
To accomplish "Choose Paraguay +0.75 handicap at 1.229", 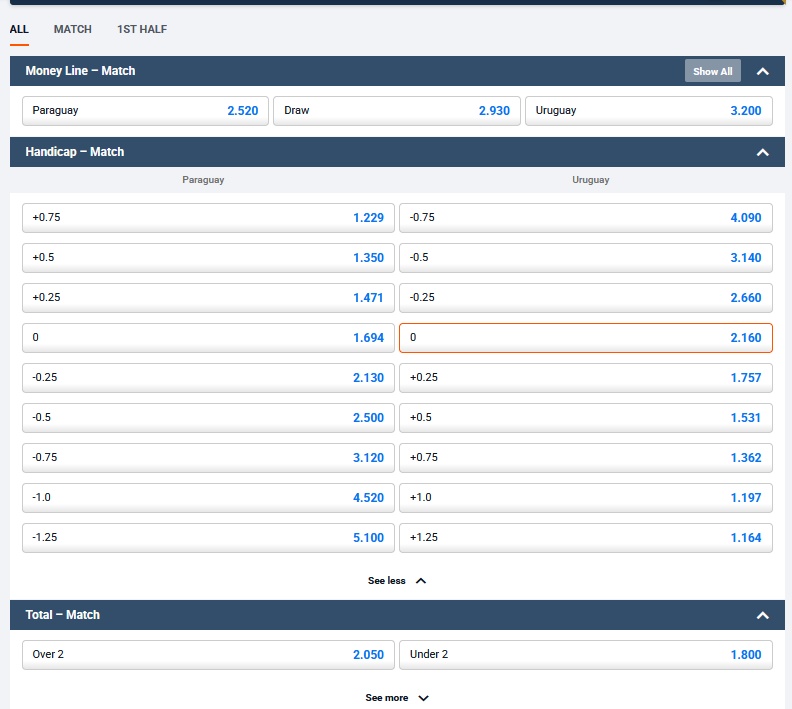I will click(208, 218).
